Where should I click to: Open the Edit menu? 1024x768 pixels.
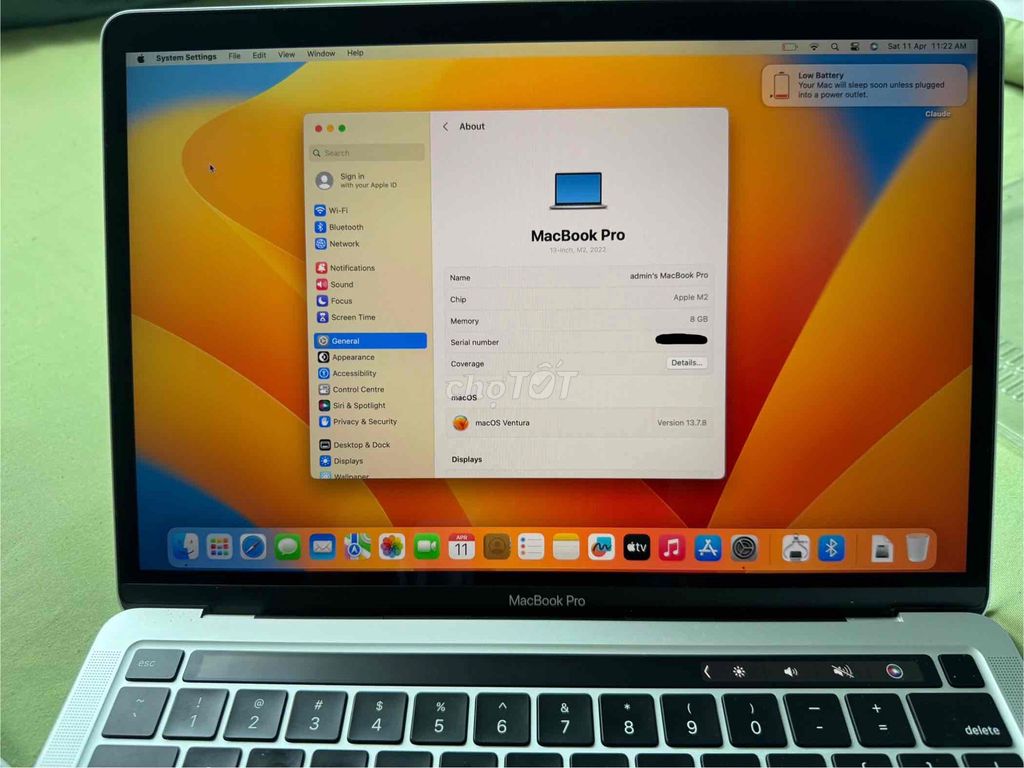[259, 56]
